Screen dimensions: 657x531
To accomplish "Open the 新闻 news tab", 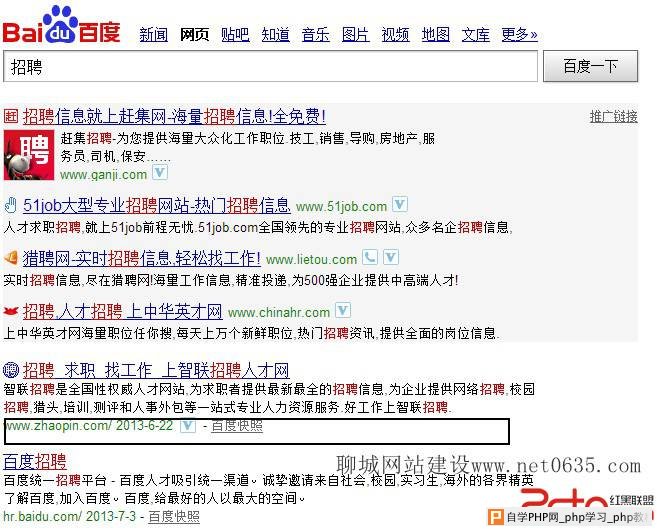I will (153, 34).
